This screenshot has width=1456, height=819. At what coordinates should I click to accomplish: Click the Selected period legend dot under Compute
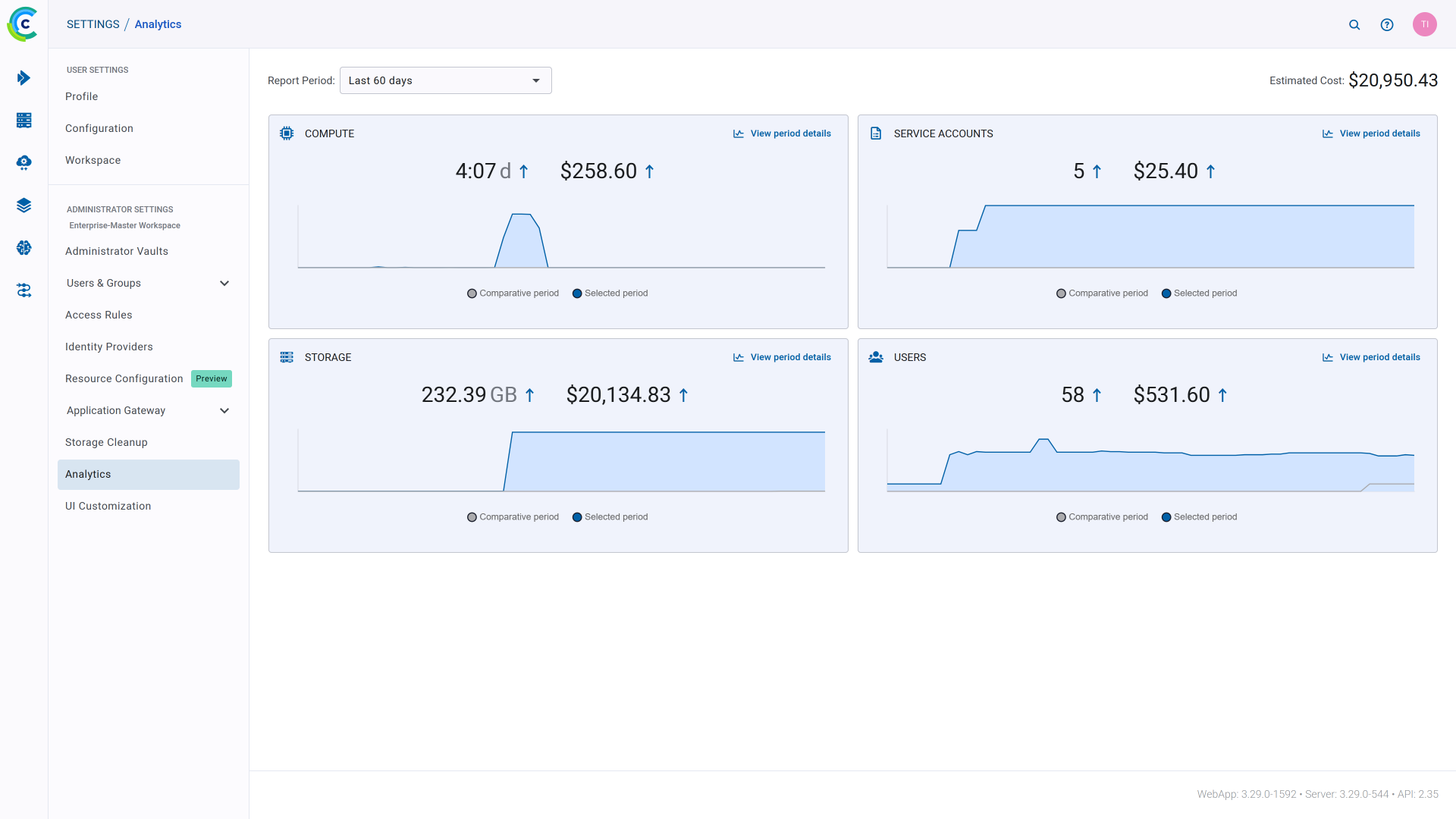[x=577, y=293]
